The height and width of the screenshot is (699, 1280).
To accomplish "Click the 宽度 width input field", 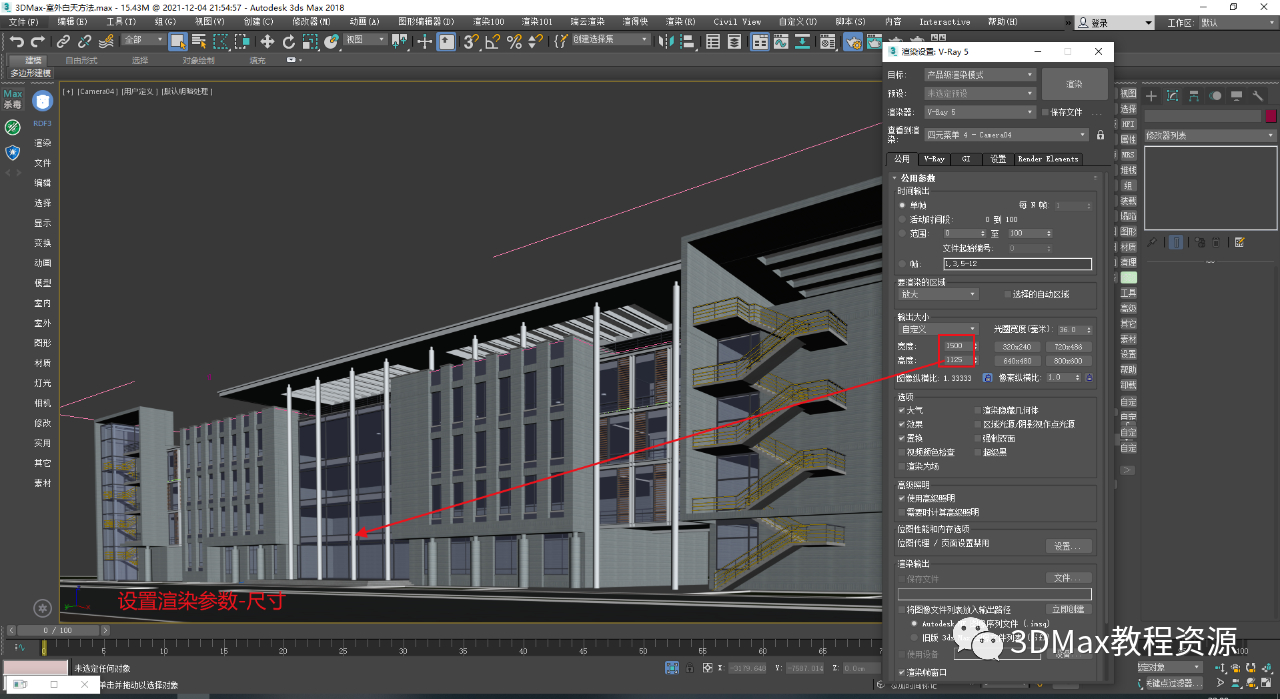I will click(x=958, y=346).
